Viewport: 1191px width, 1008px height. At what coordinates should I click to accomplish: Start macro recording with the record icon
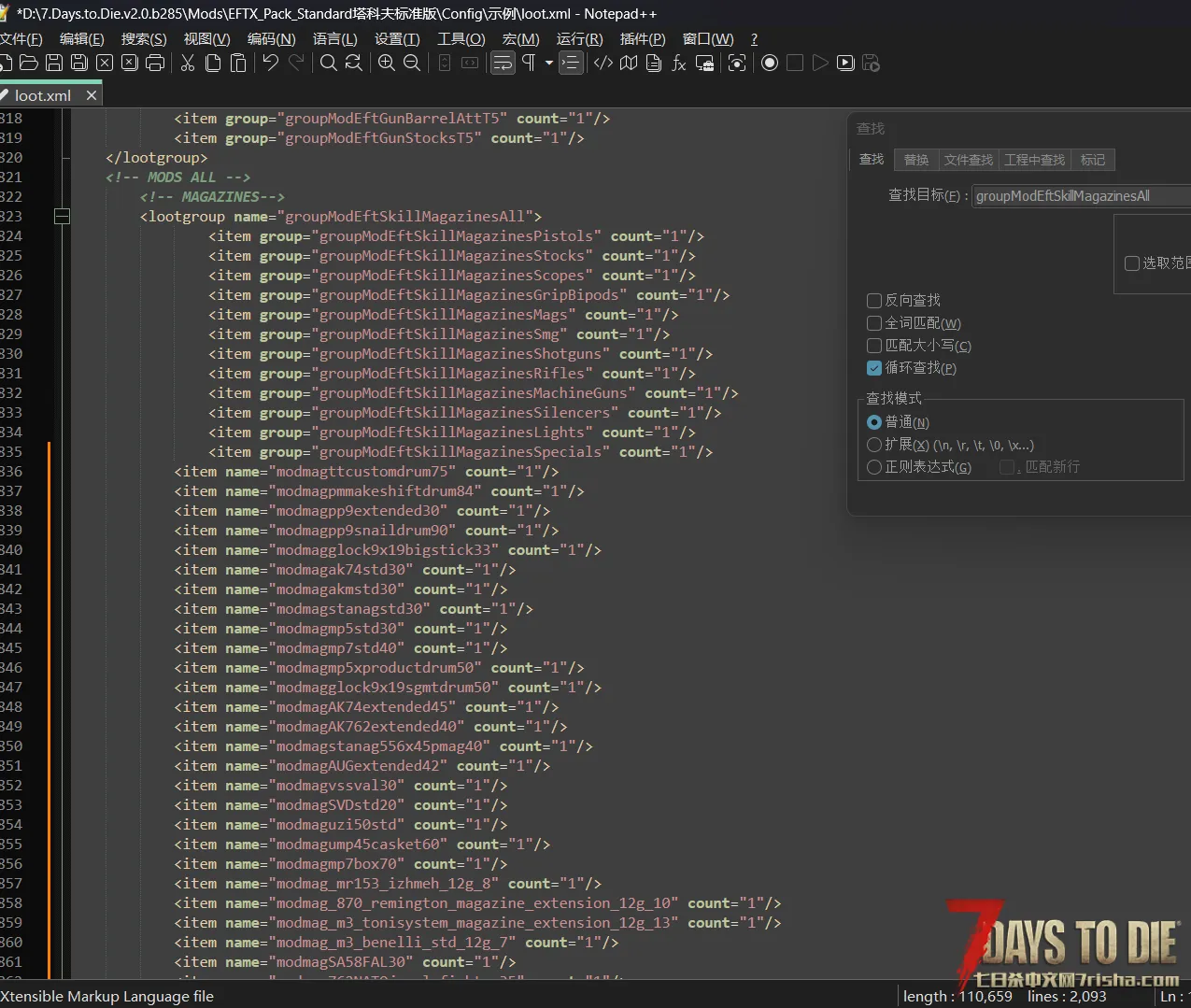(770, 63)
